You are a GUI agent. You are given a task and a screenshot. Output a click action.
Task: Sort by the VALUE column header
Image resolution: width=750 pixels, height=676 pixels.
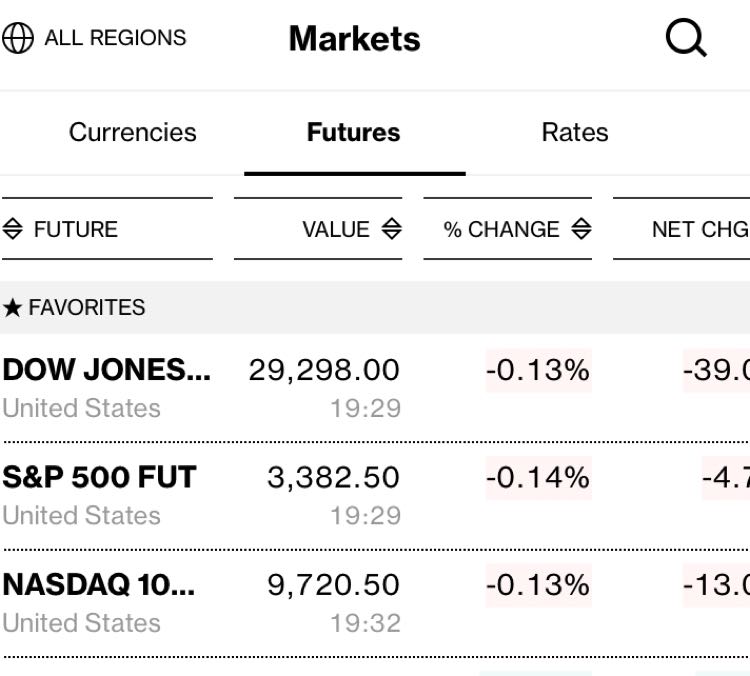click(336, 229)
